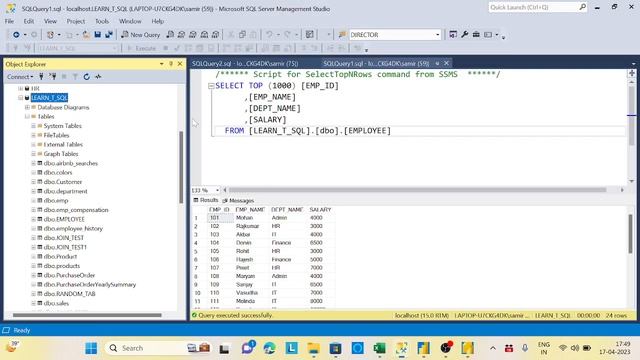The image size is (640, 360).
Task: Open Object Explorer window position dropdown arrow
Action: 162,64
